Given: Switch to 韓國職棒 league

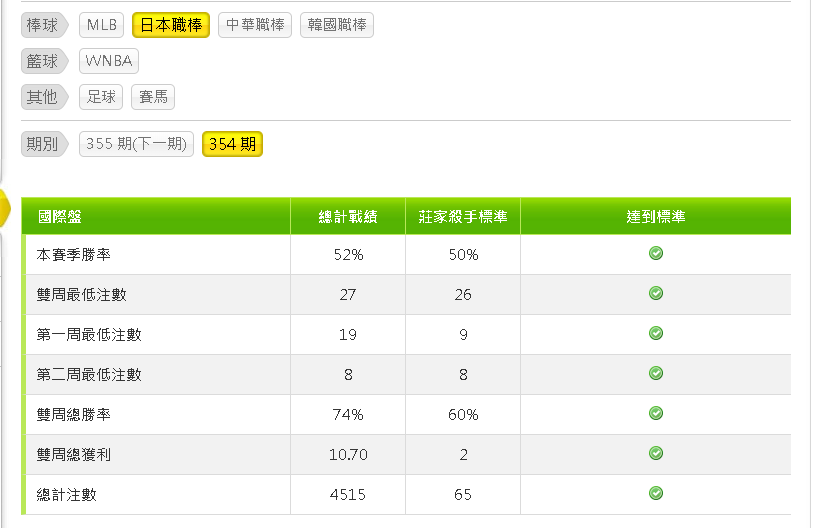Looking at the screenshot, I should click(337, 25).
